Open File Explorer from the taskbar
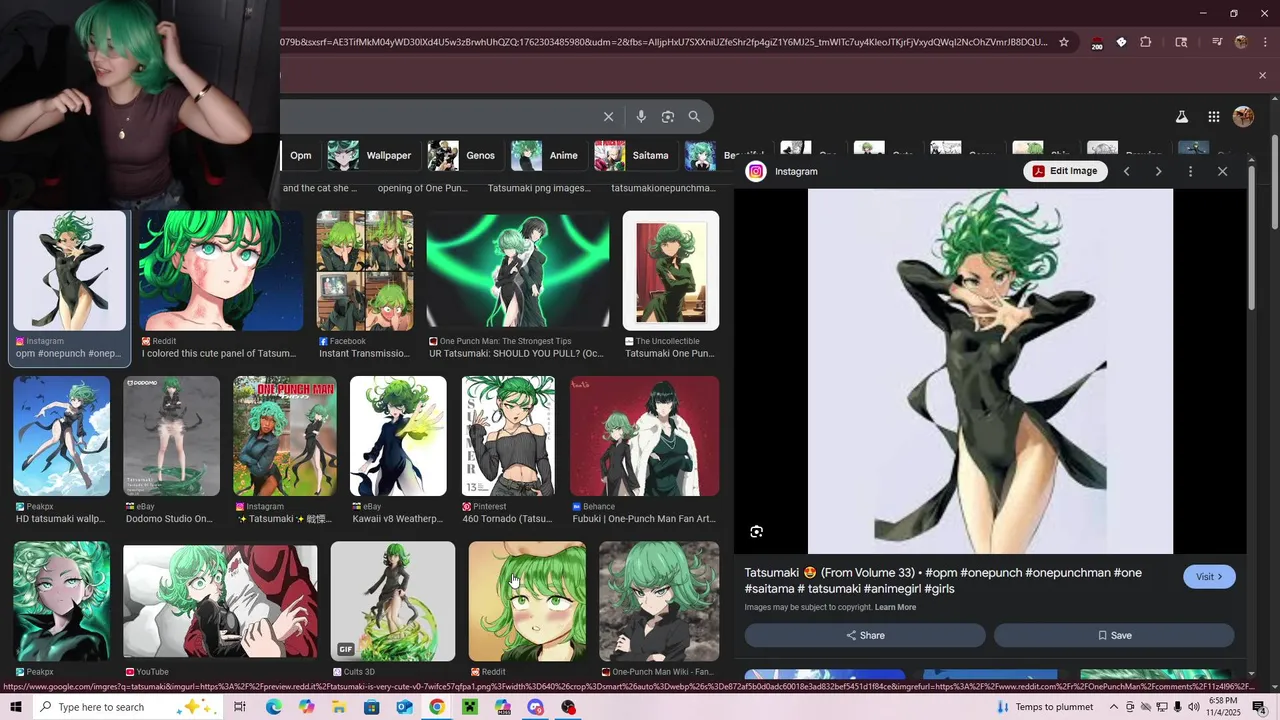1280x720 pixels. pos(339,707)
